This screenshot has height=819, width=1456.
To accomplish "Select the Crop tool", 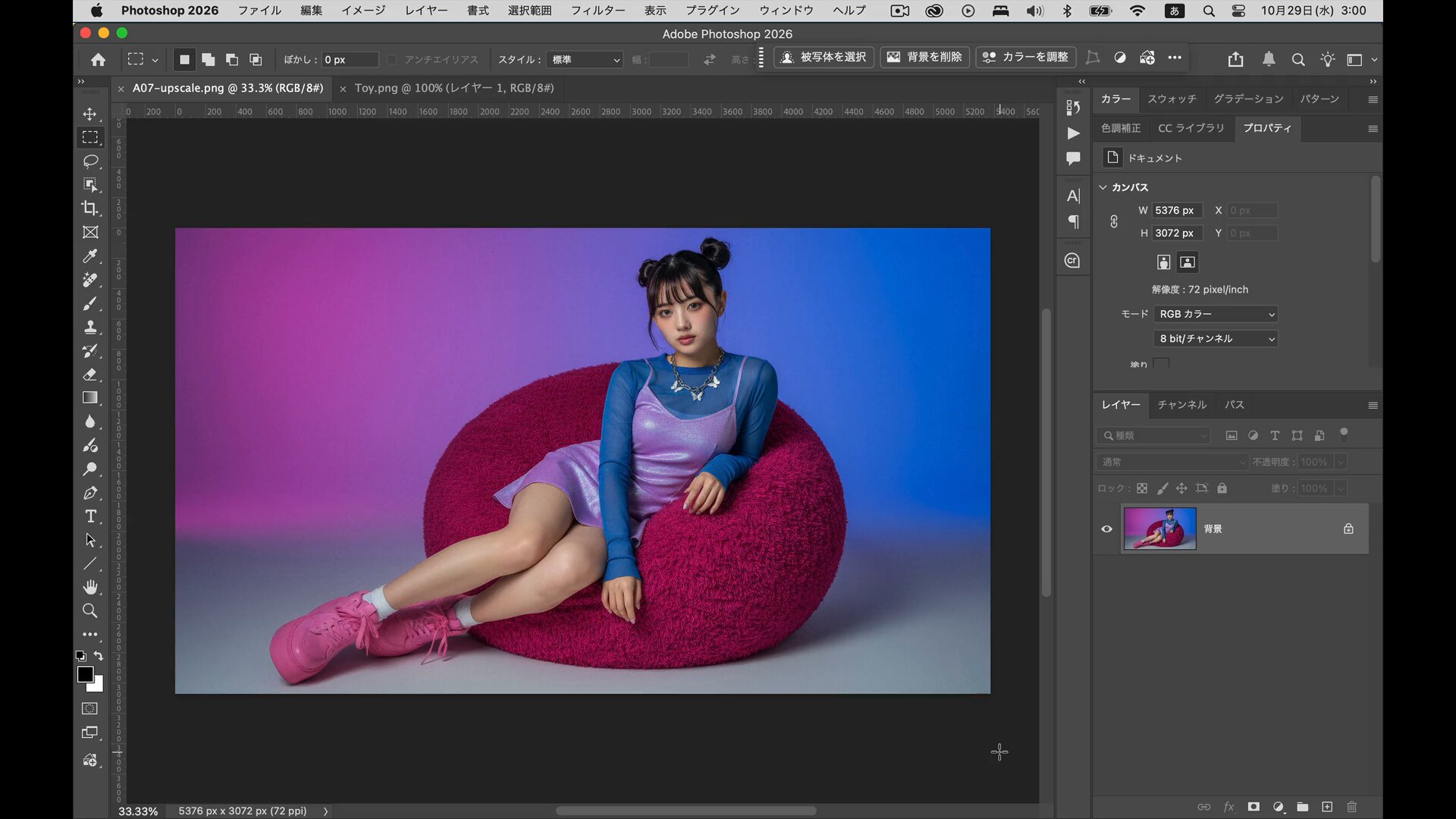I will (x=90, y=208).
